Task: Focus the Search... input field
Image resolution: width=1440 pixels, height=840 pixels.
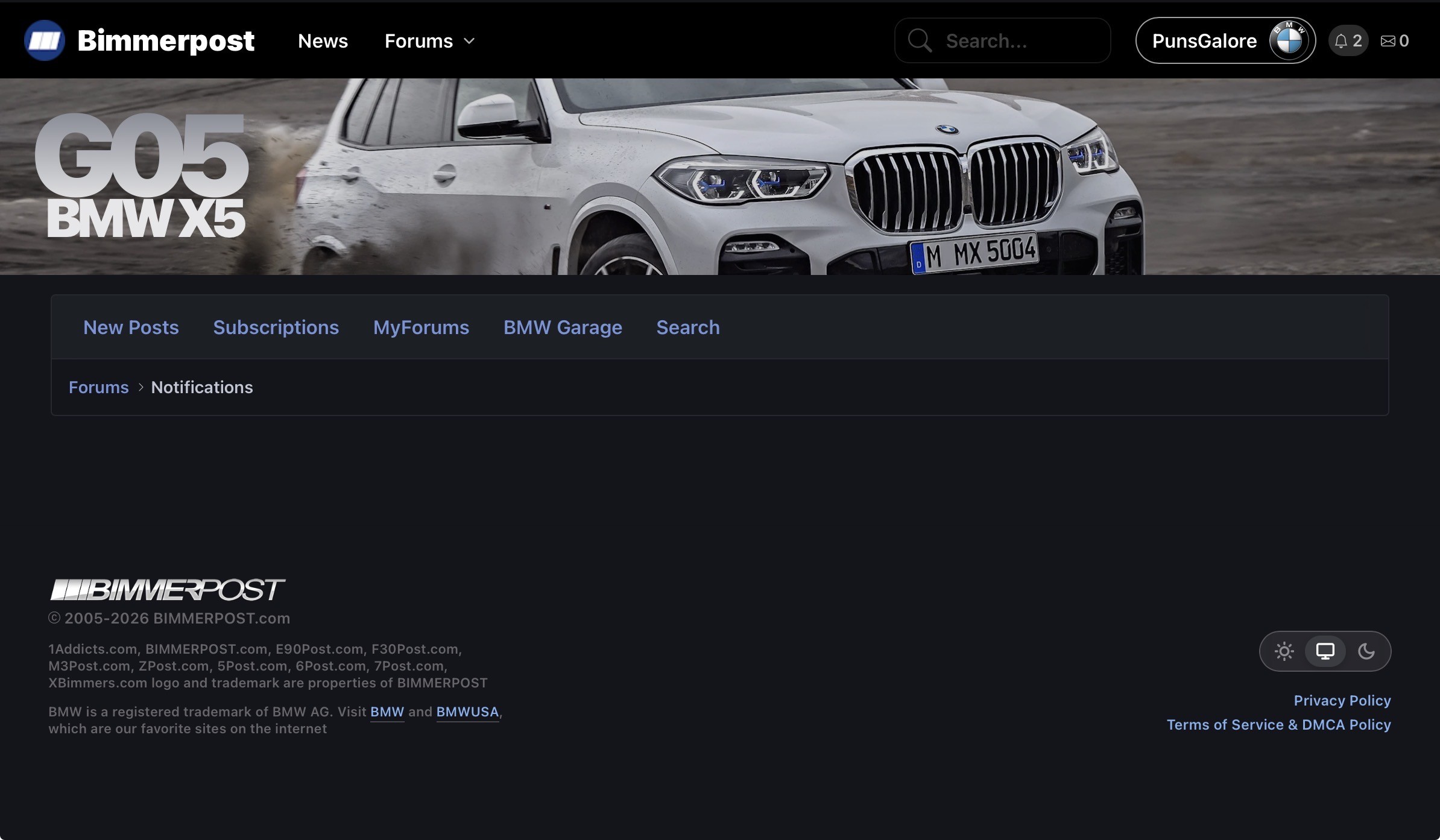Action: 1002,40
